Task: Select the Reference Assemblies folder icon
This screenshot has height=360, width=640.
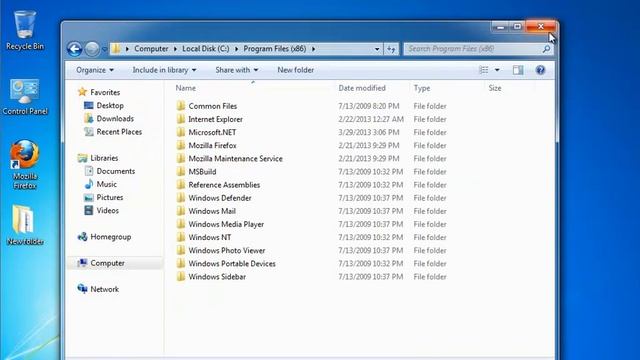Action: tap(181, 184)
